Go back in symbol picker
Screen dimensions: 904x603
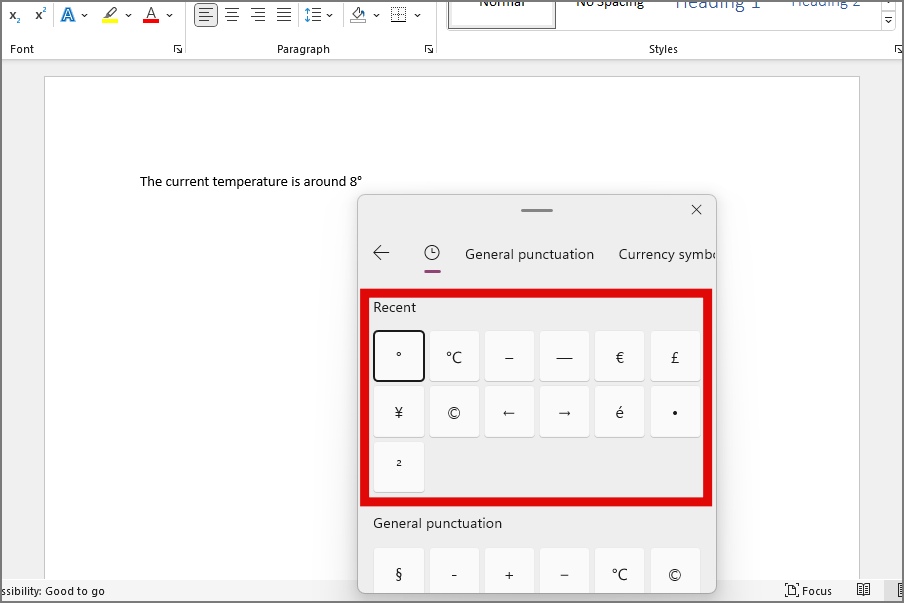tap(381, 252)
